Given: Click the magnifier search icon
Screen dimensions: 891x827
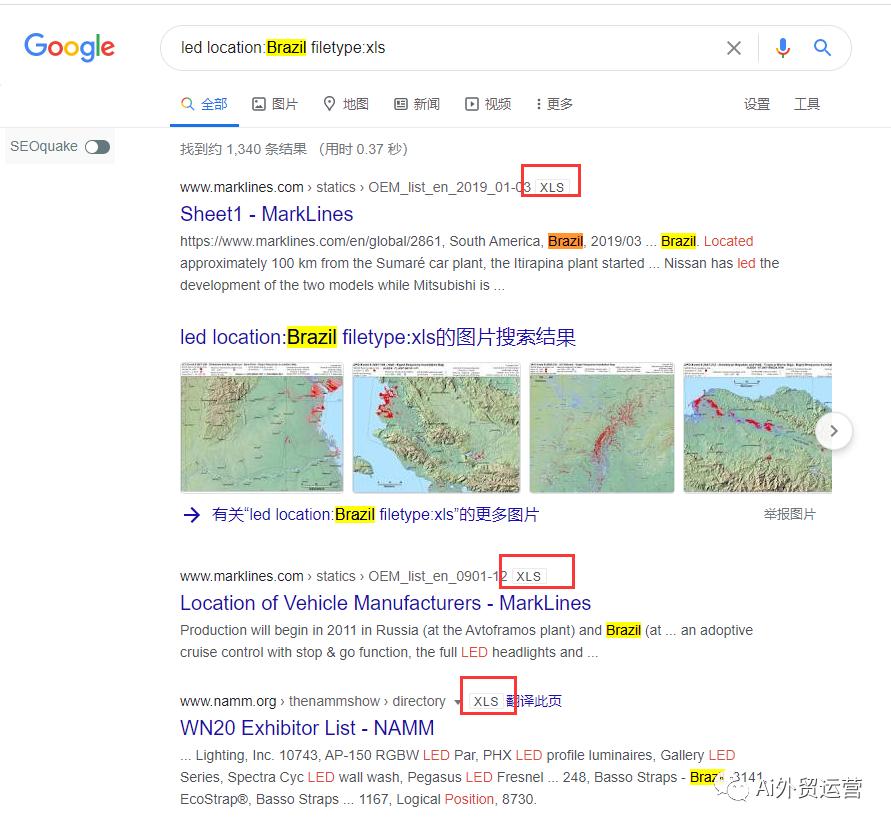Looking at the screenshot, I should pyautogui.click(x=823, y=47).
